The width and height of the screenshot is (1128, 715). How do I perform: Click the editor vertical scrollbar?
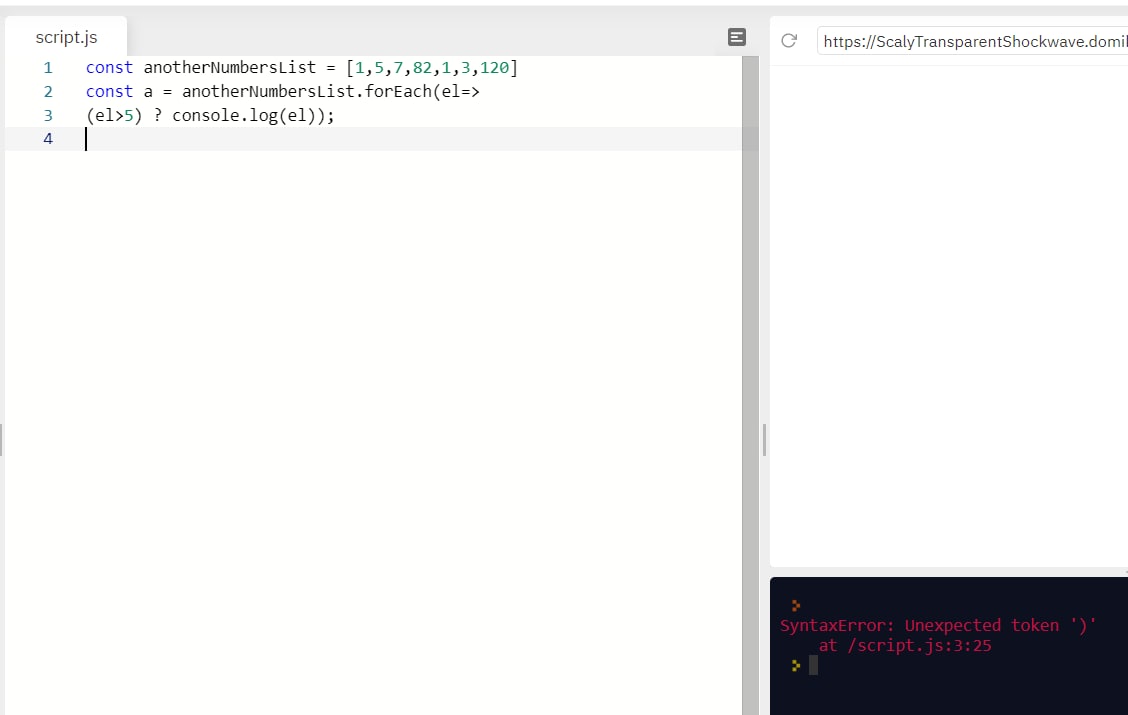(x=750, y=386)
